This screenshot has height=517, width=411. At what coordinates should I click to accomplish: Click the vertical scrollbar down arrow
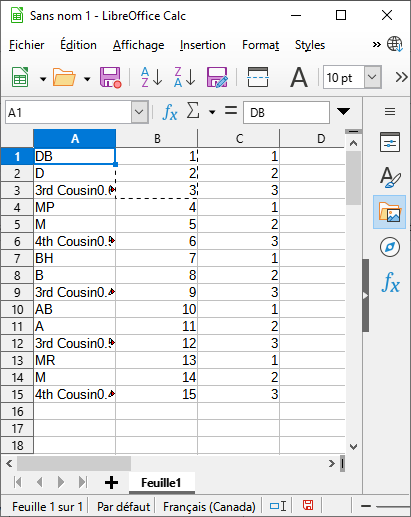(x=353, y=446)
